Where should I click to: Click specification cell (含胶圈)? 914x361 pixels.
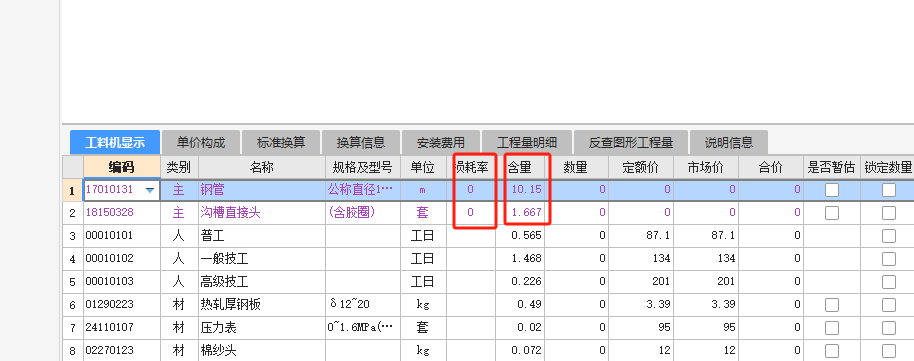tap(363, 213)
